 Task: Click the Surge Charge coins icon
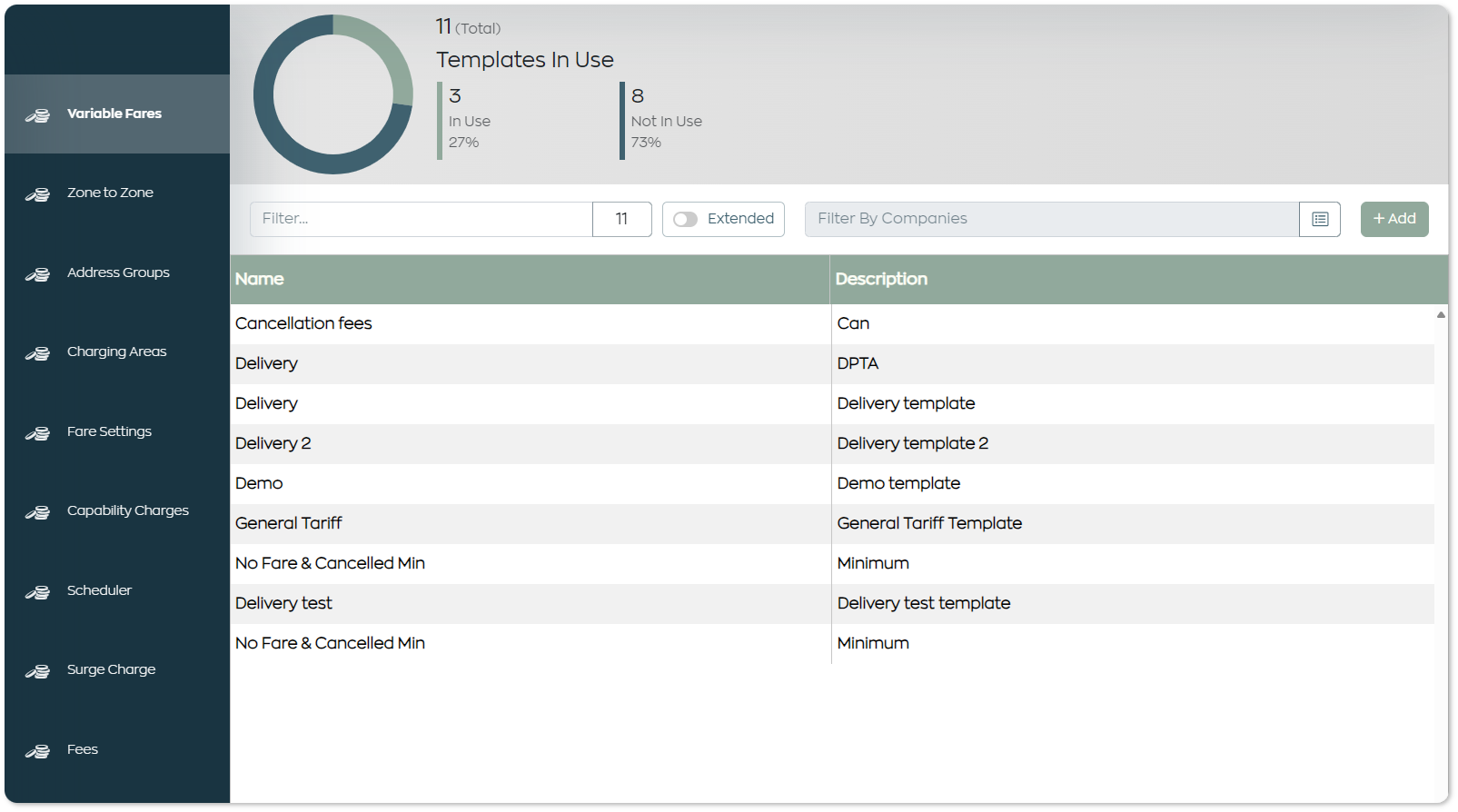click(x=37, y=671)
